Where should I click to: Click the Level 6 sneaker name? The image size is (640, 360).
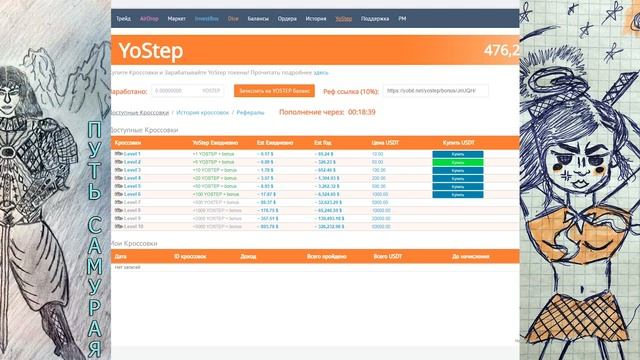pyautogui.click(x=132, y=194)
